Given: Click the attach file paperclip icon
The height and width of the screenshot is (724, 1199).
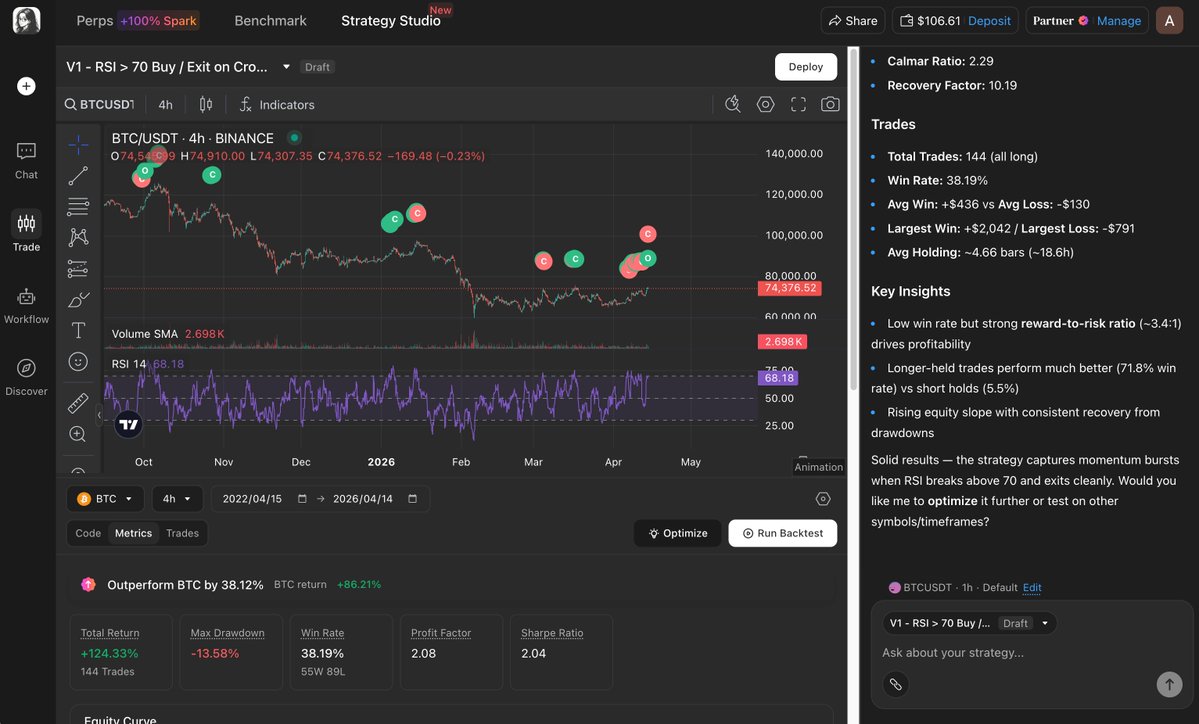Looking at the screenshot, I should (x=895, y=684).
